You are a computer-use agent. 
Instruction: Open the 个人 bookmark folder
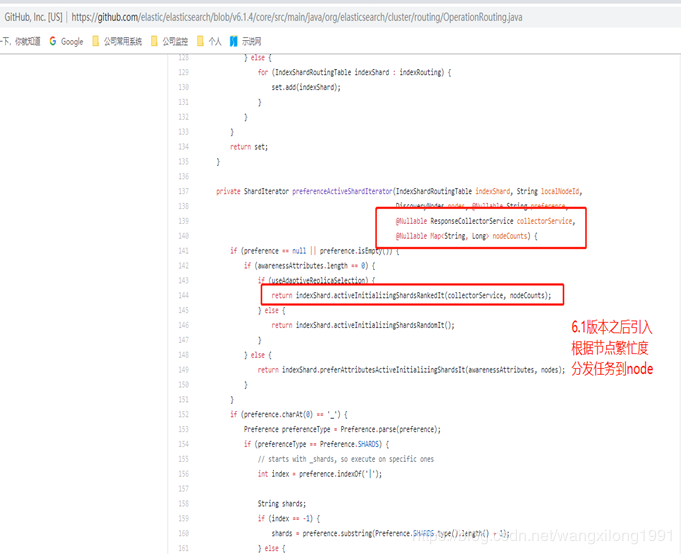point(209,42)
